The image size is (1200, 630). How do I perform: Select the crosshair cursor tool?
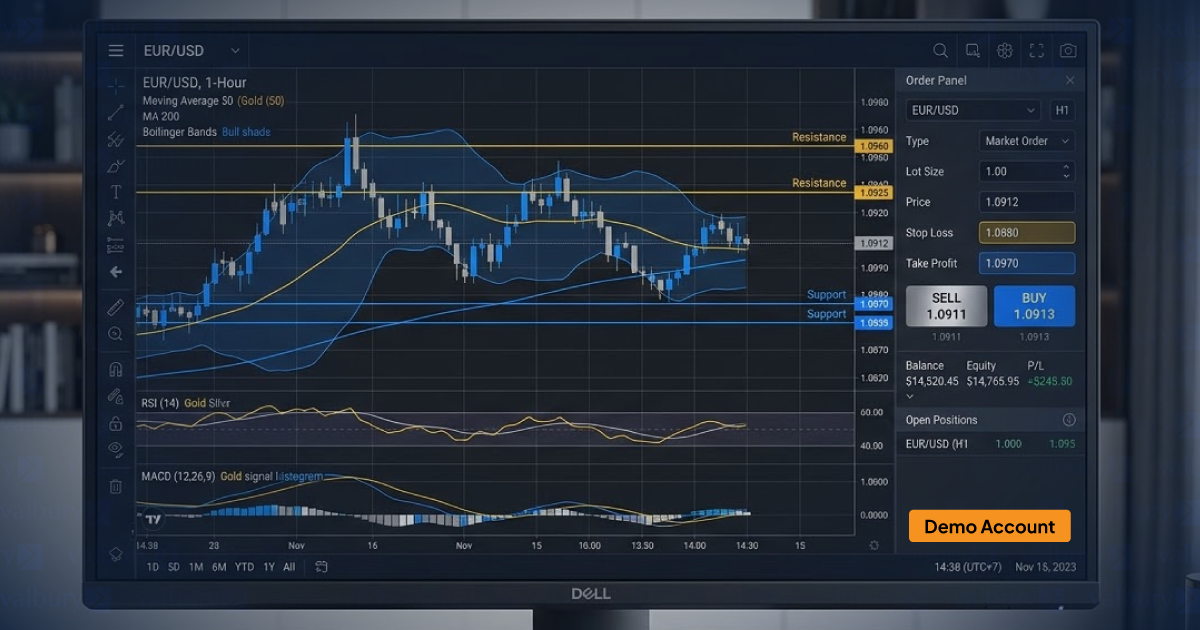pos(116,86)
